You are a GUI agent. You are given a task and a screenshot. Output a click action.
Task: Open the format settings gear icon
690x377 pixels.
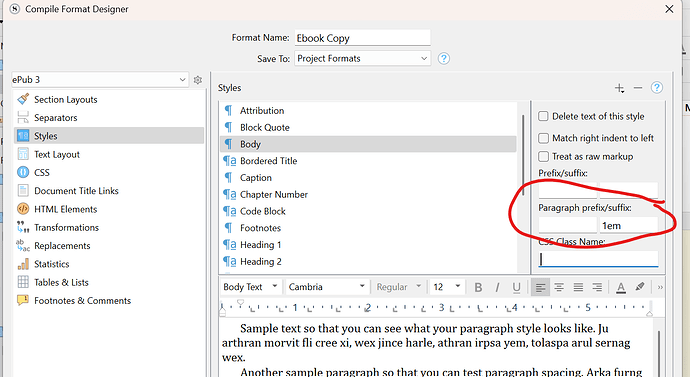pyautogui.click(x=198, y=80)
